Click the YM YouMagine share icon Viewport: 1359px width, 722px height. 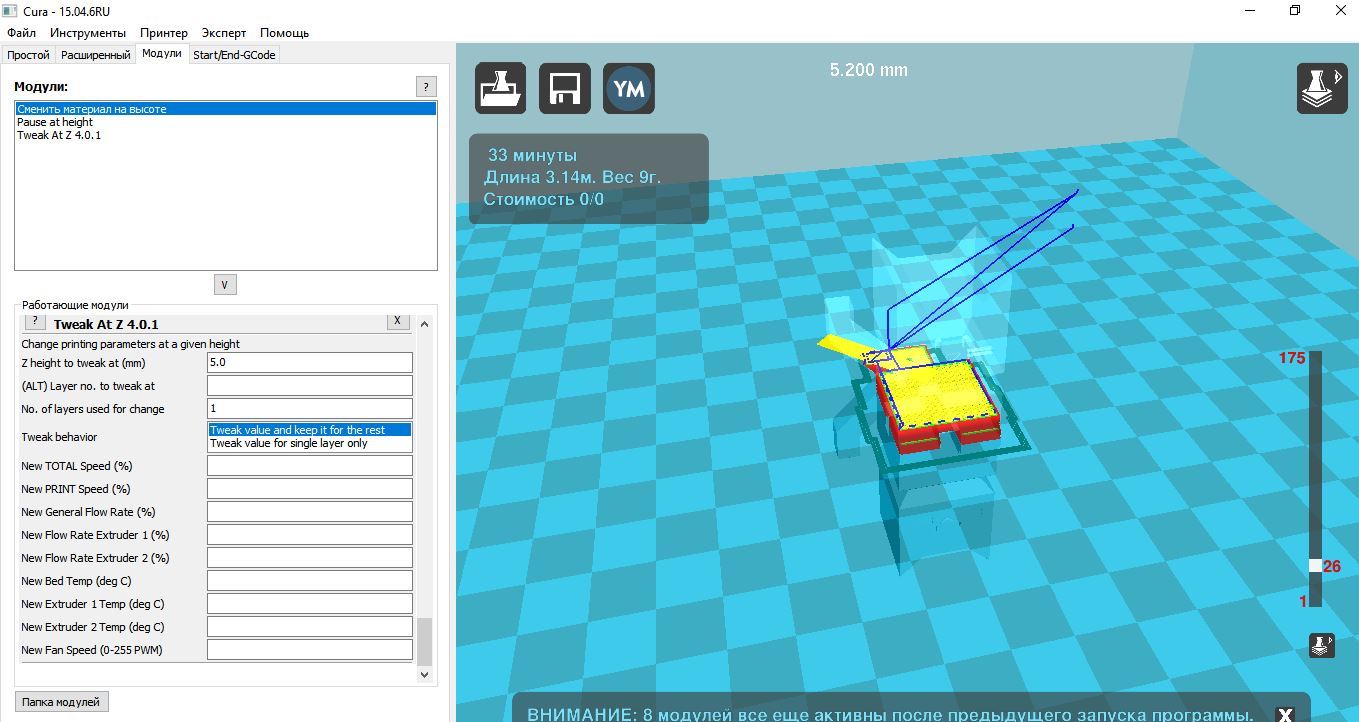629,88
